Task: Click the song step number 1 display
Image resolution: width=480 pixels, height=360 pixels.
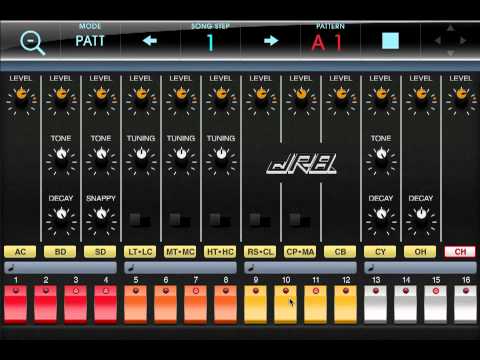Action: [x=210, y=43]
